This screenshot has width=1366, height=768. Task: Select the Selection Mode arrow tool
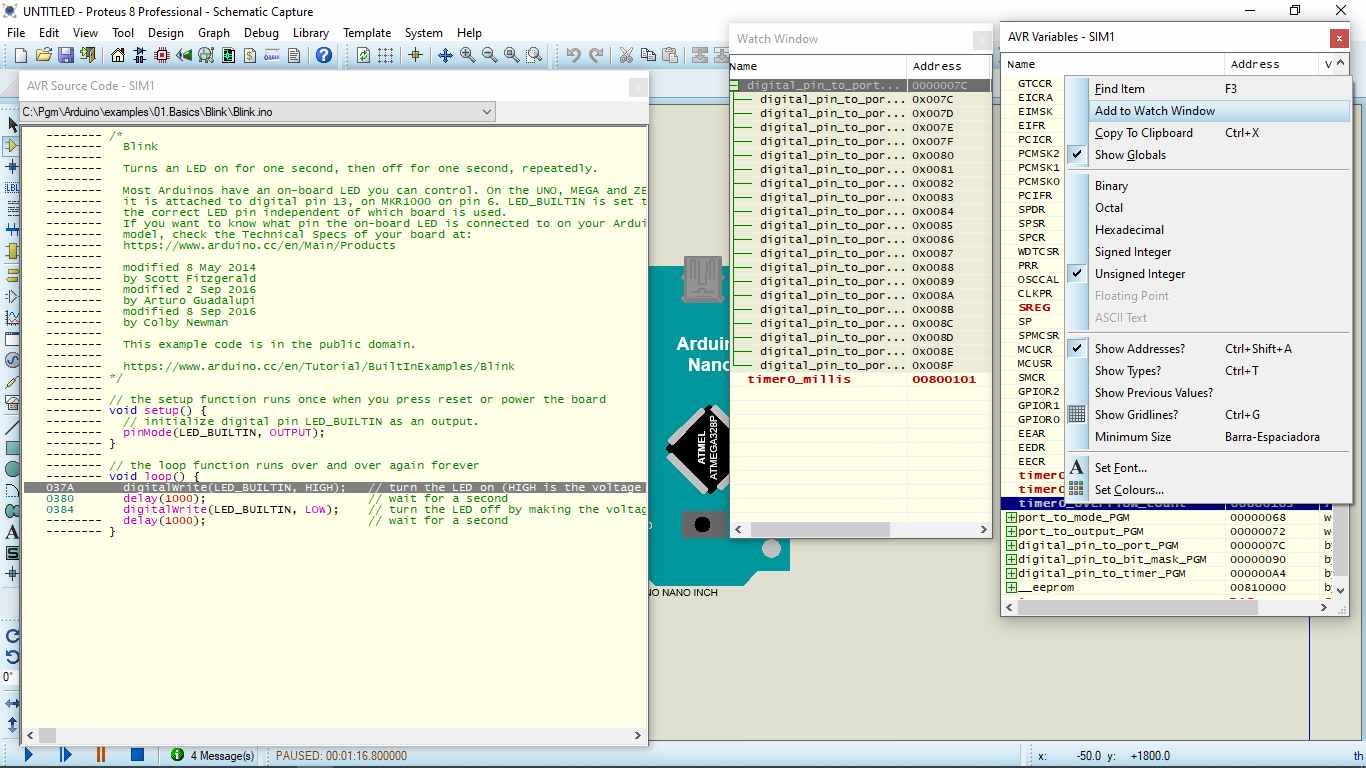pyautogui.click(x=12, y=125)
